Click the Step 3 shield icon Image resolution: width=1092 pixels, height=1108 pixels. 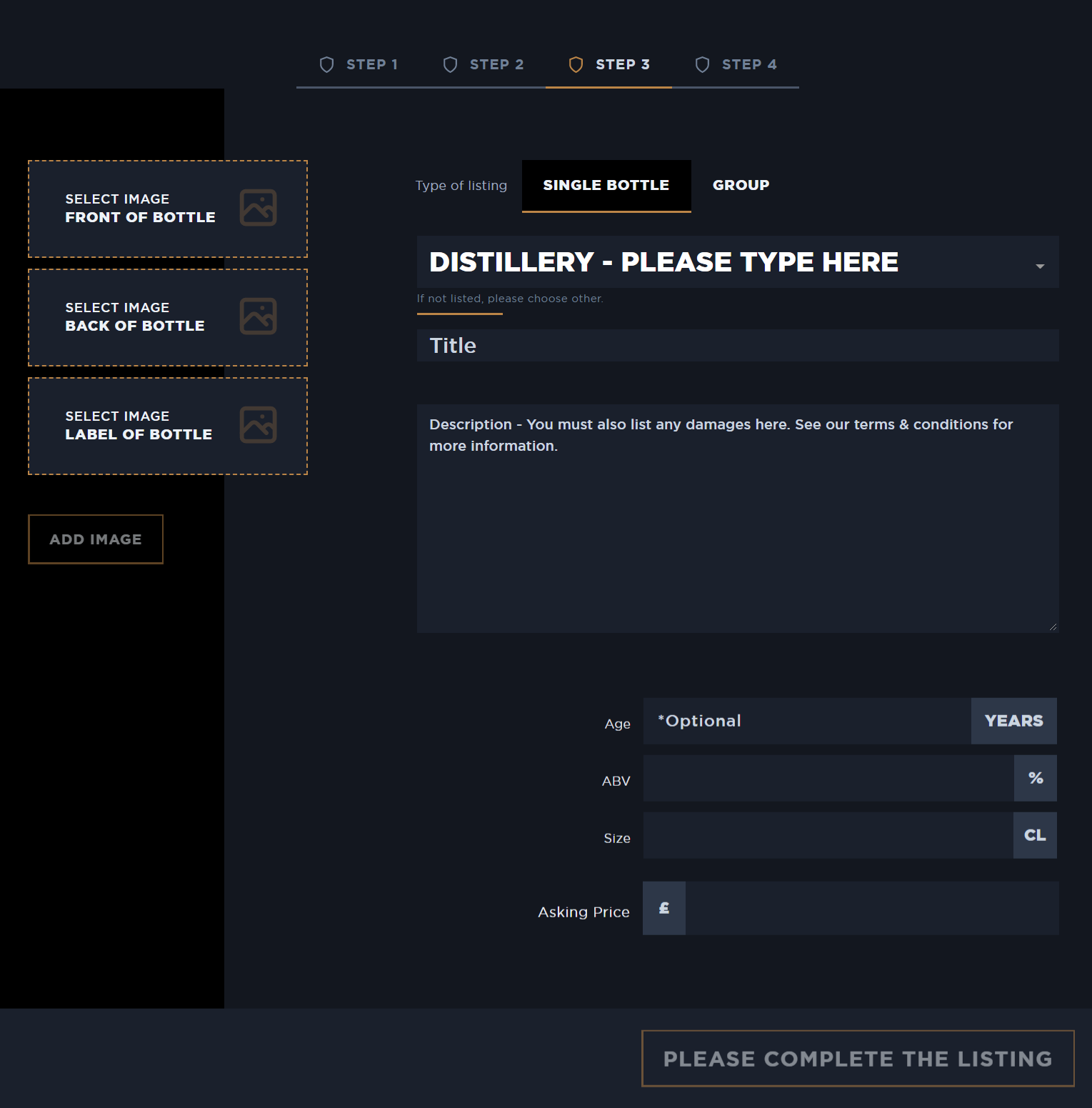pos(576,64)
